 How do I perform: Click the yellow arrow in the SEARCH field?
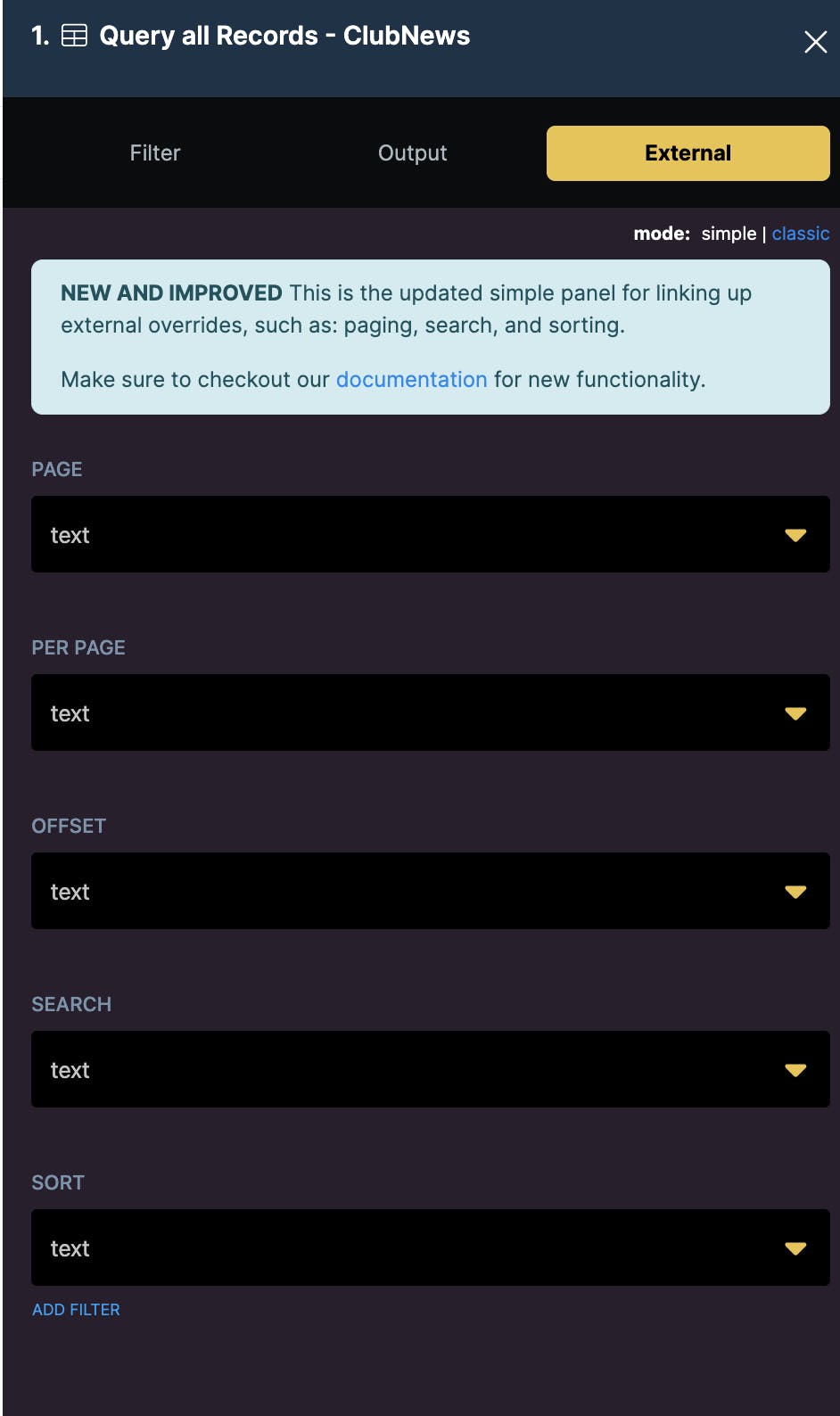[x=795, y=1070]
